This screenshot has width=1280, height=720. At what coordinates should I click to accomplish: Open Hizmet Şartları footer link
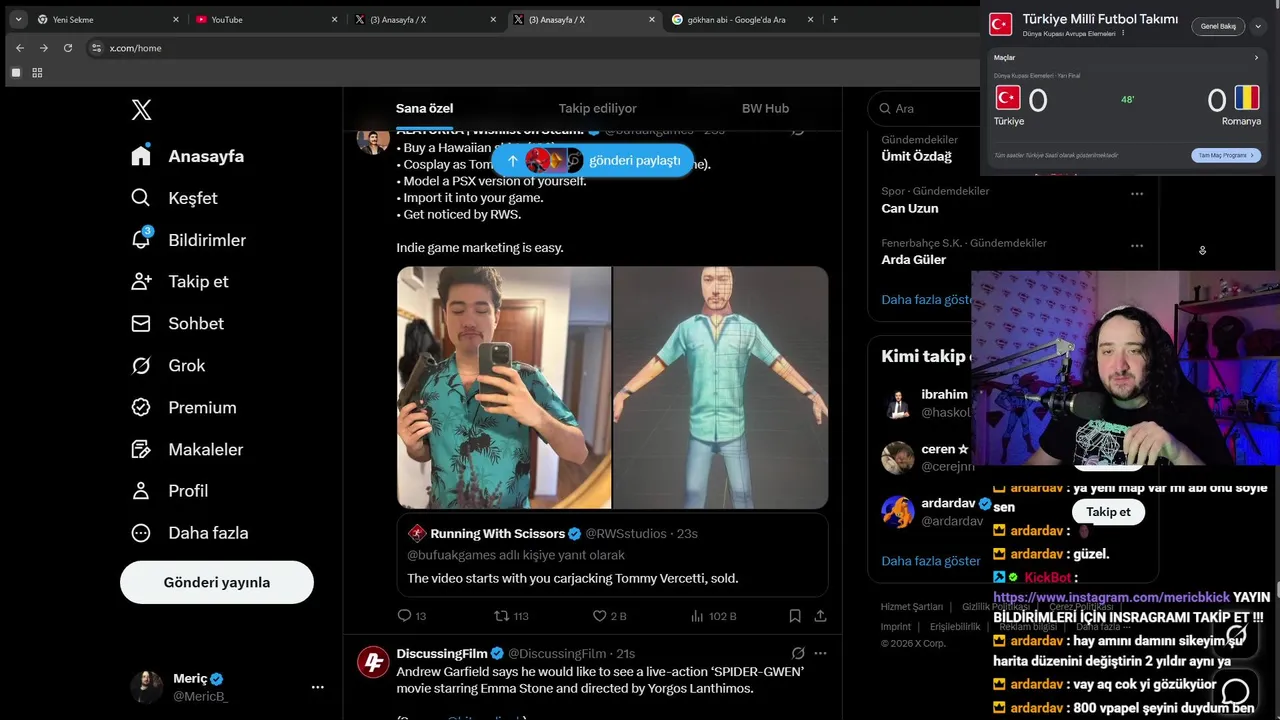click(911, 607)
